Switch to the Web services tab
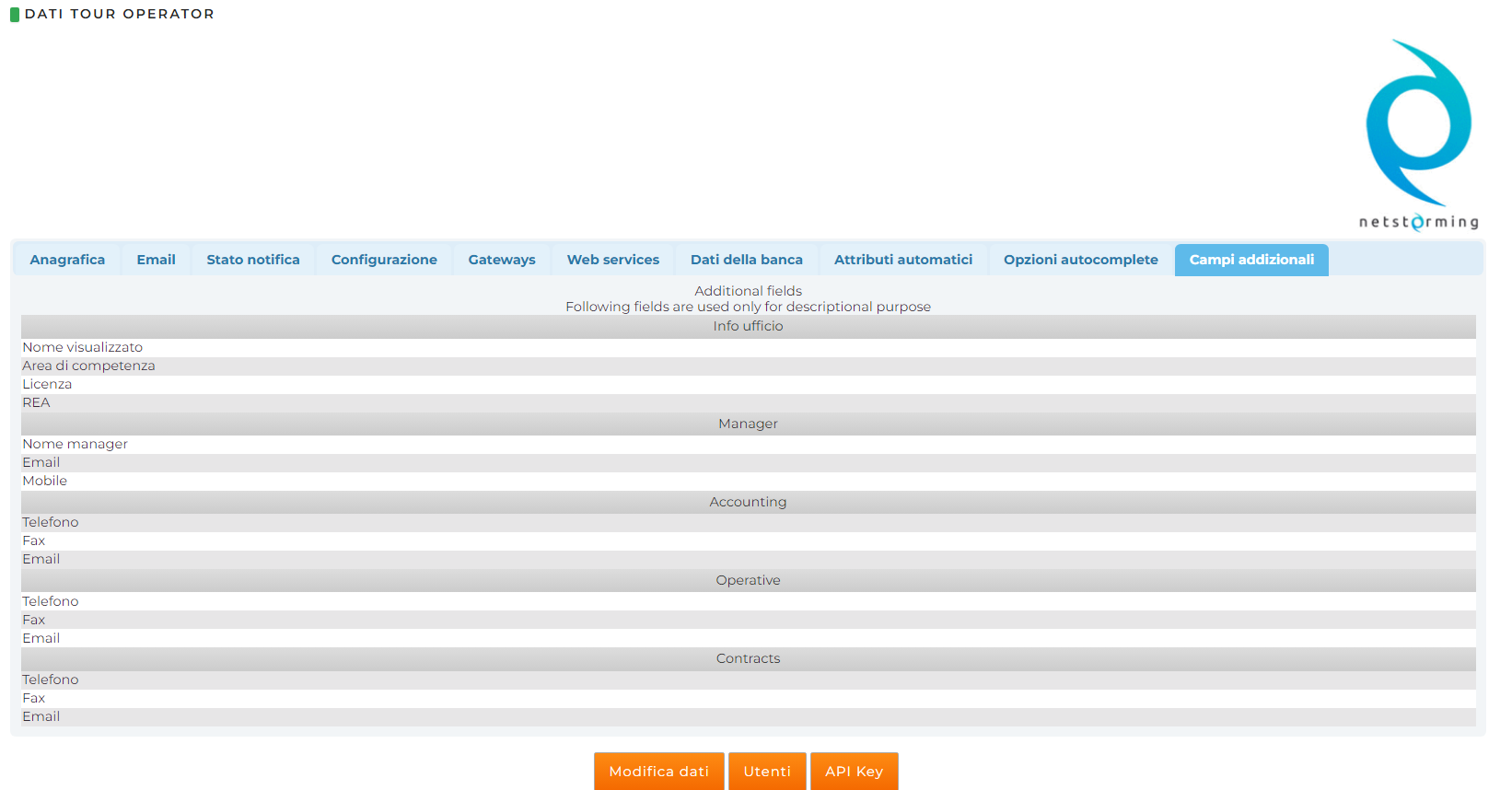The image size is (1512, 790). 613,260
